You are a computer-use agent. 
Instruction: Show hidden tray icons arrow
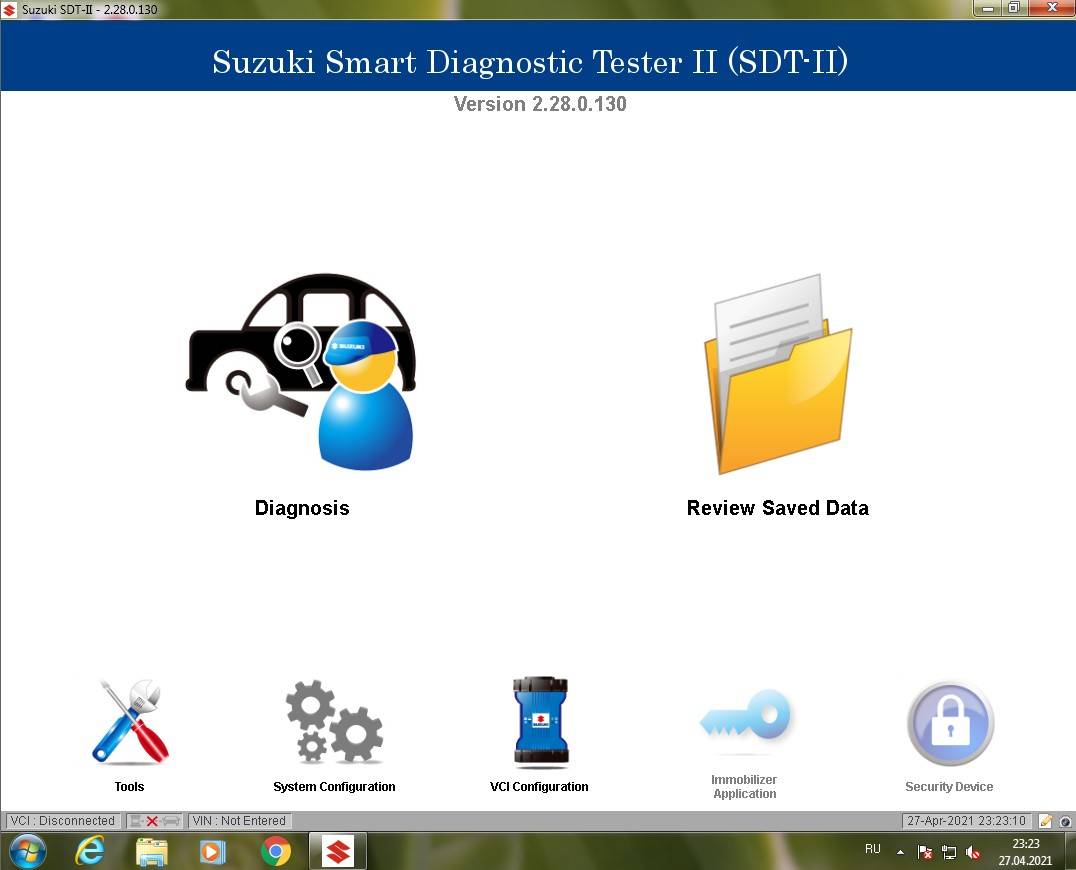click(900, 852)
